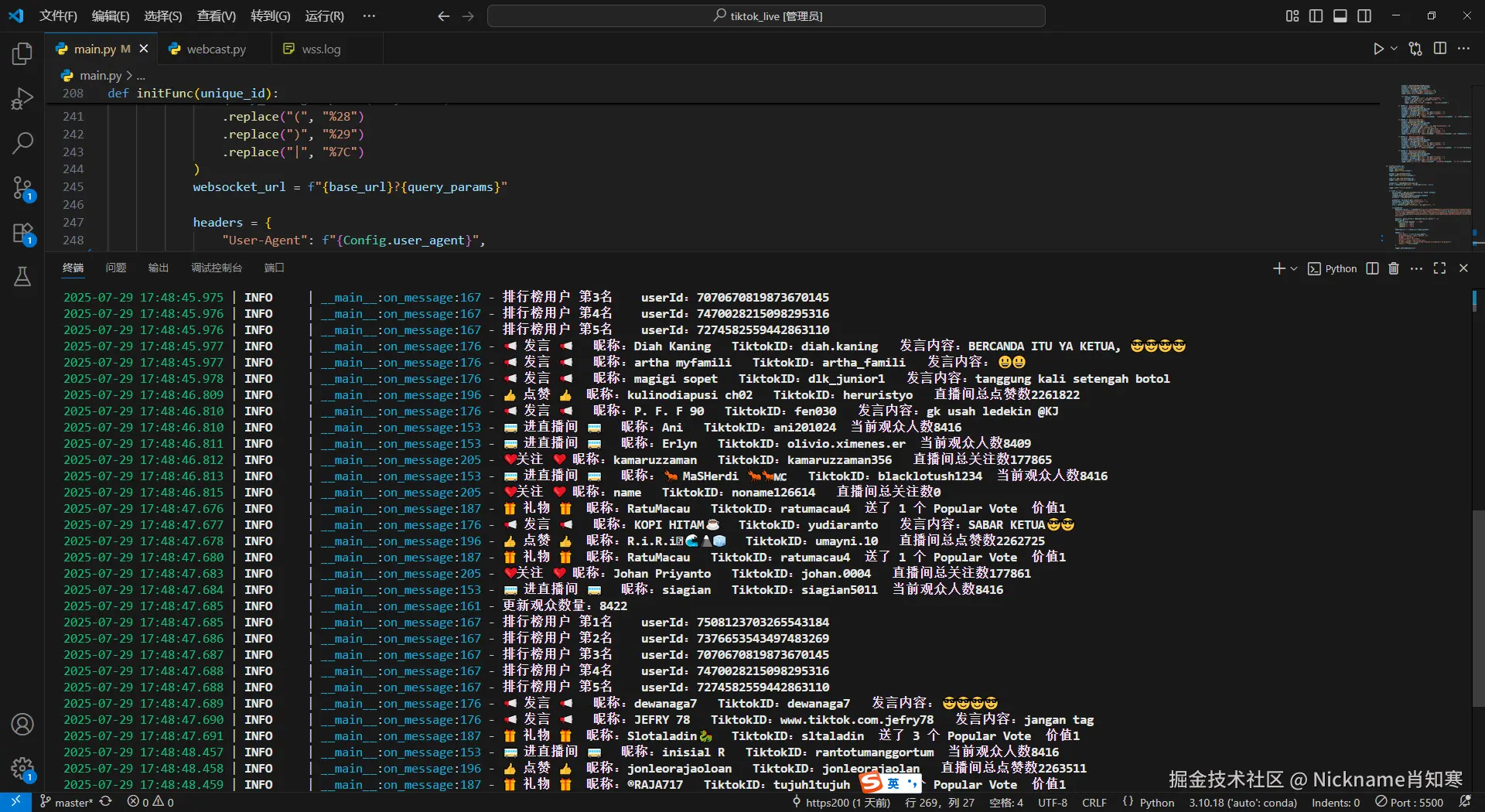Click the tiktok_live command center search box
This screenshot has width=1485, height=812.
(x=766, y=16)
